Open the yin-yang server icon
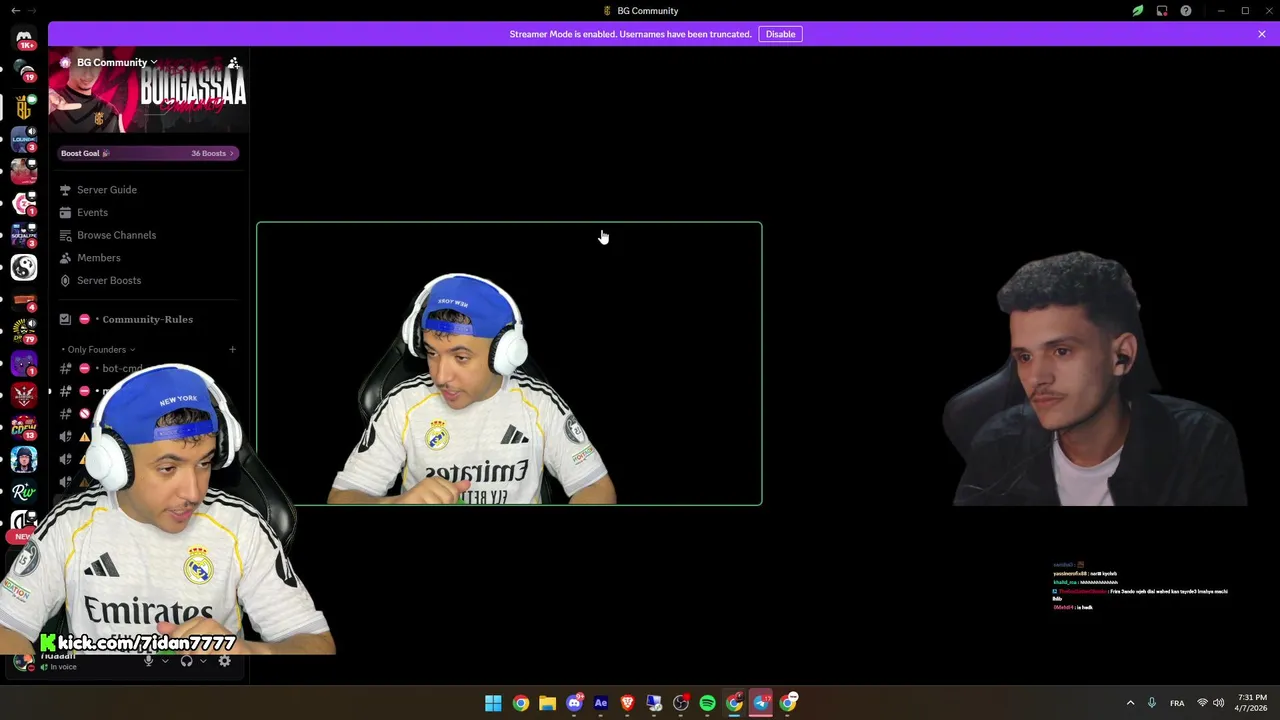This screenshot has width=1280, height=720. 24,267
